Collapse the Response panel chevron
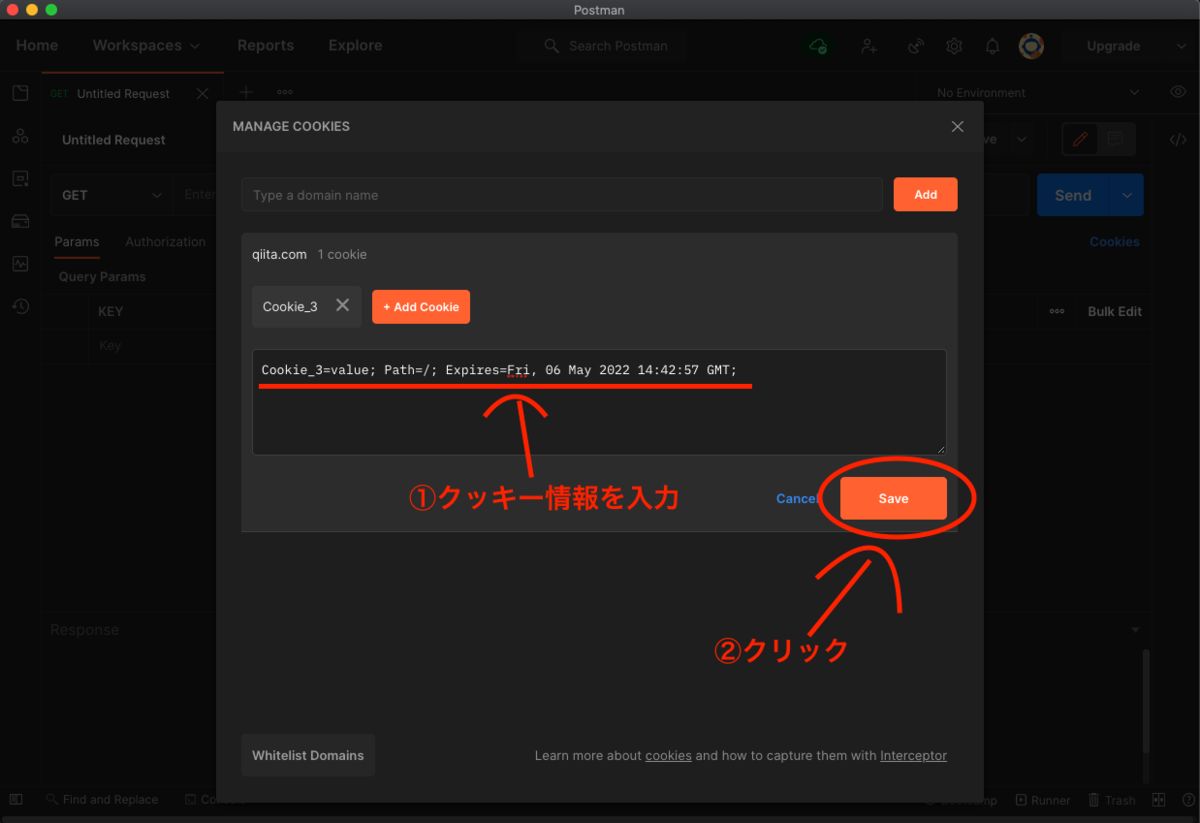The width and height of the screenshot is (1200, 823). pos(1136,630)
